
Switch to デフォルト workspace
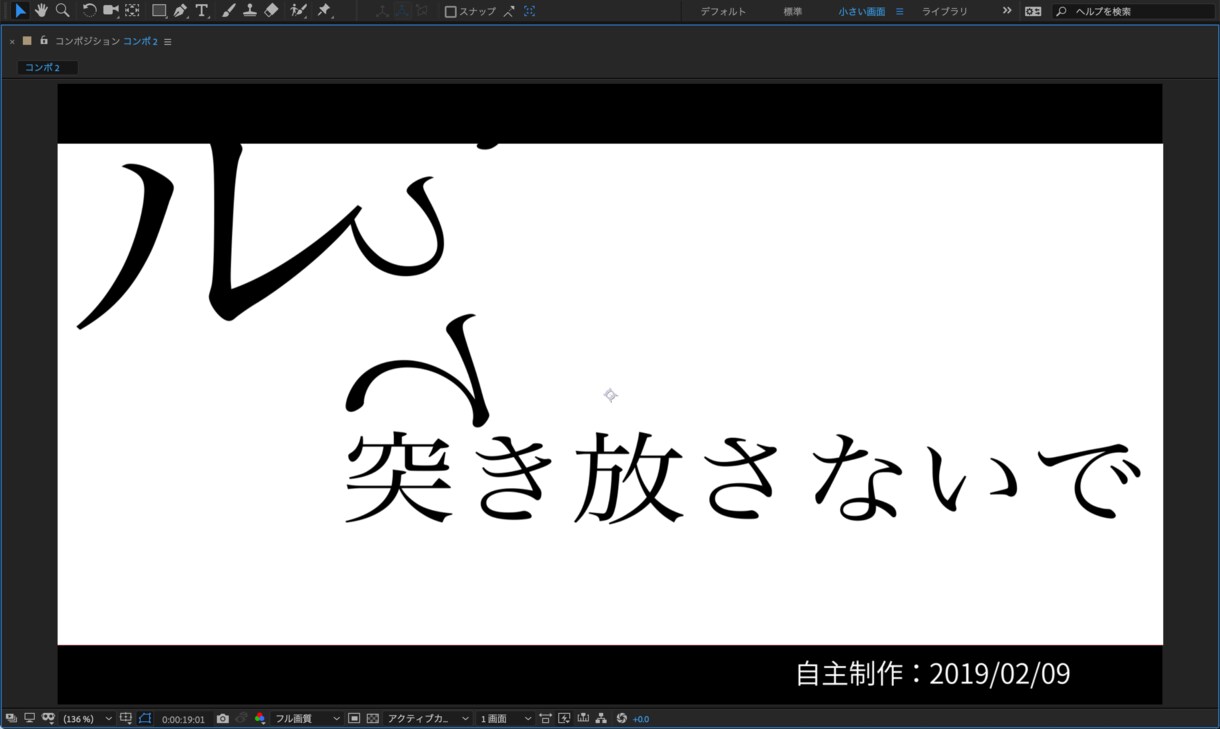(723, 12)
